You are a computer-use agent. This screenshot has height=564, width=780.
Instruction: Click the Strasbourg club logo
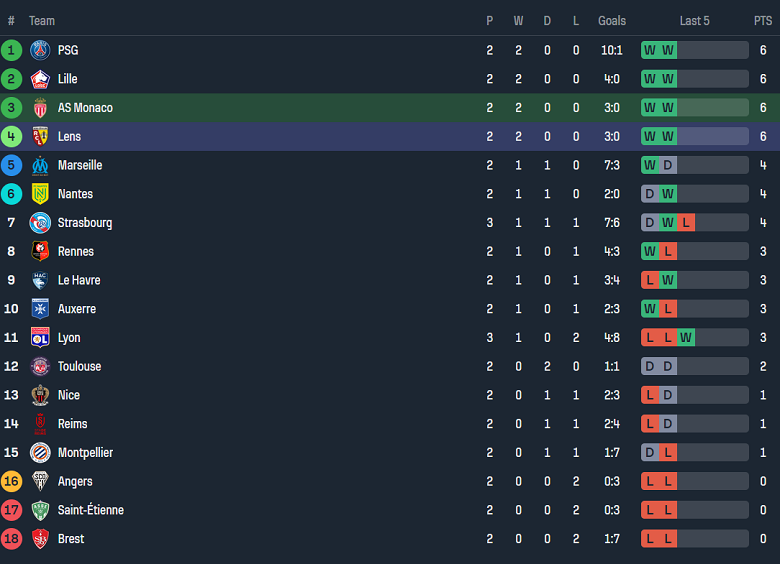40,223
